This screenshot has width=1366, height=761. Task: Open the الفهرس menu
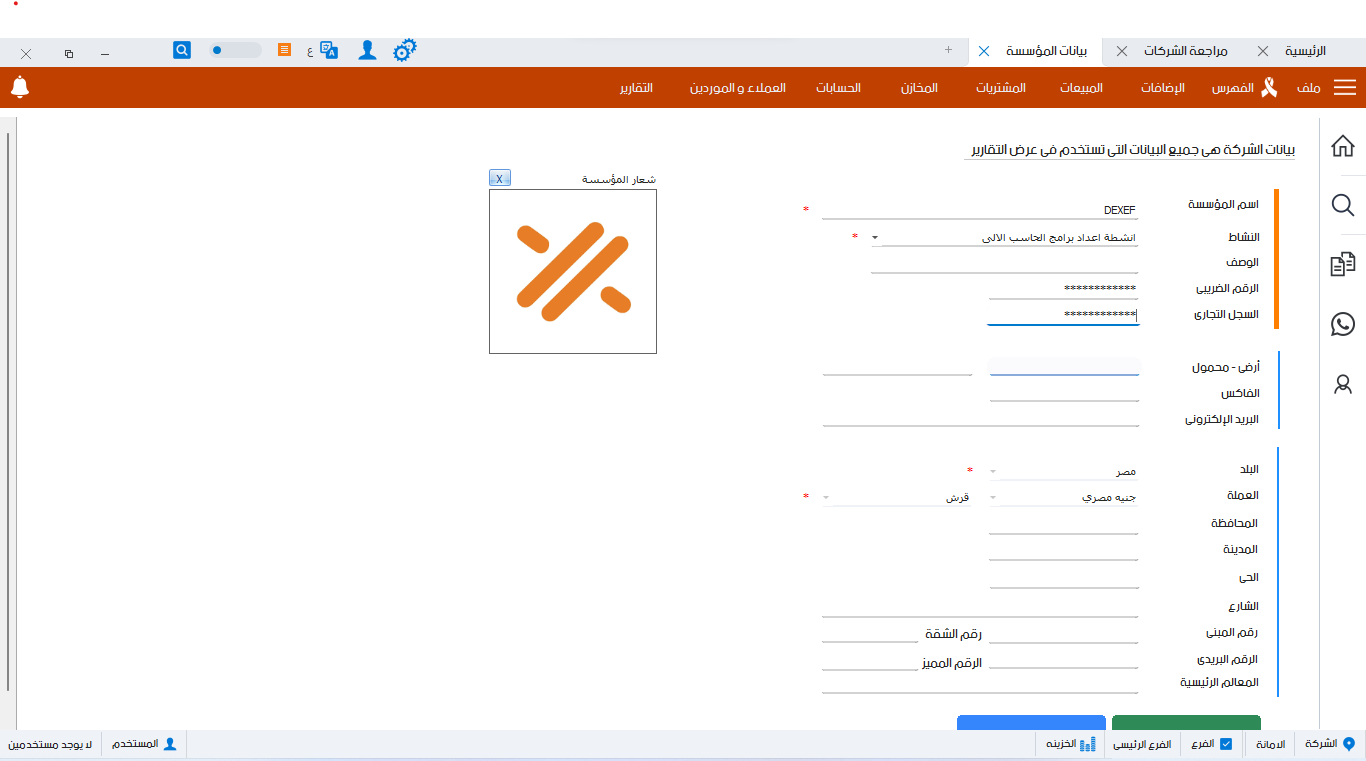point(1234,88)
